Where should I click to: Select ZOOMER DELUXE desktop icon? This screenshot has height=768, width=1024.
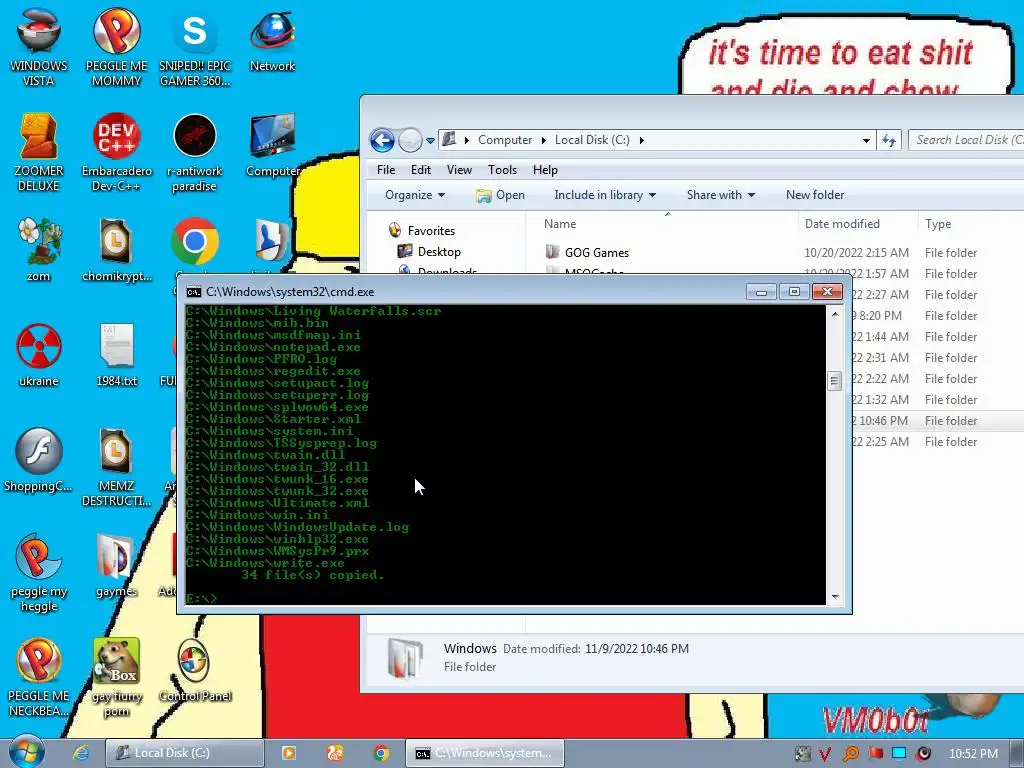coord(39,152)
